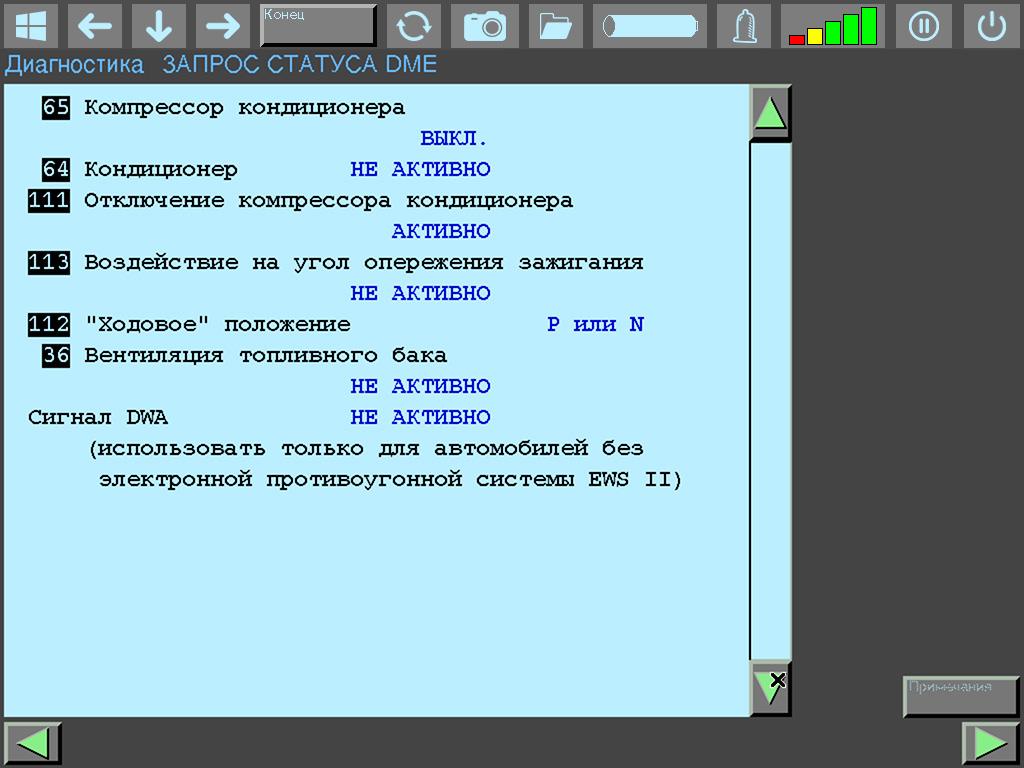
Task: Click the signal strength bar indicator
Action: pyautogui.click(x=832, y=26)
